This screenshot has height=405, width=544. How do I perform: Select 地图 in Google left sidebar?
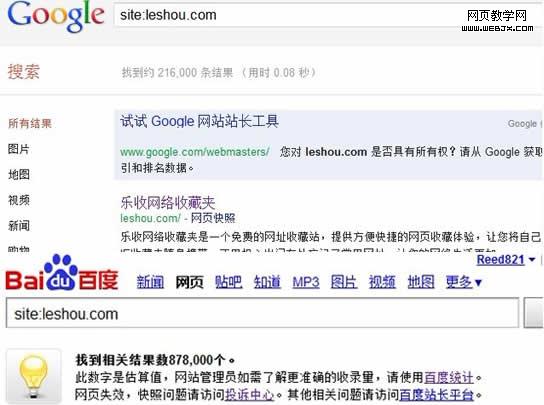(19, 175)
